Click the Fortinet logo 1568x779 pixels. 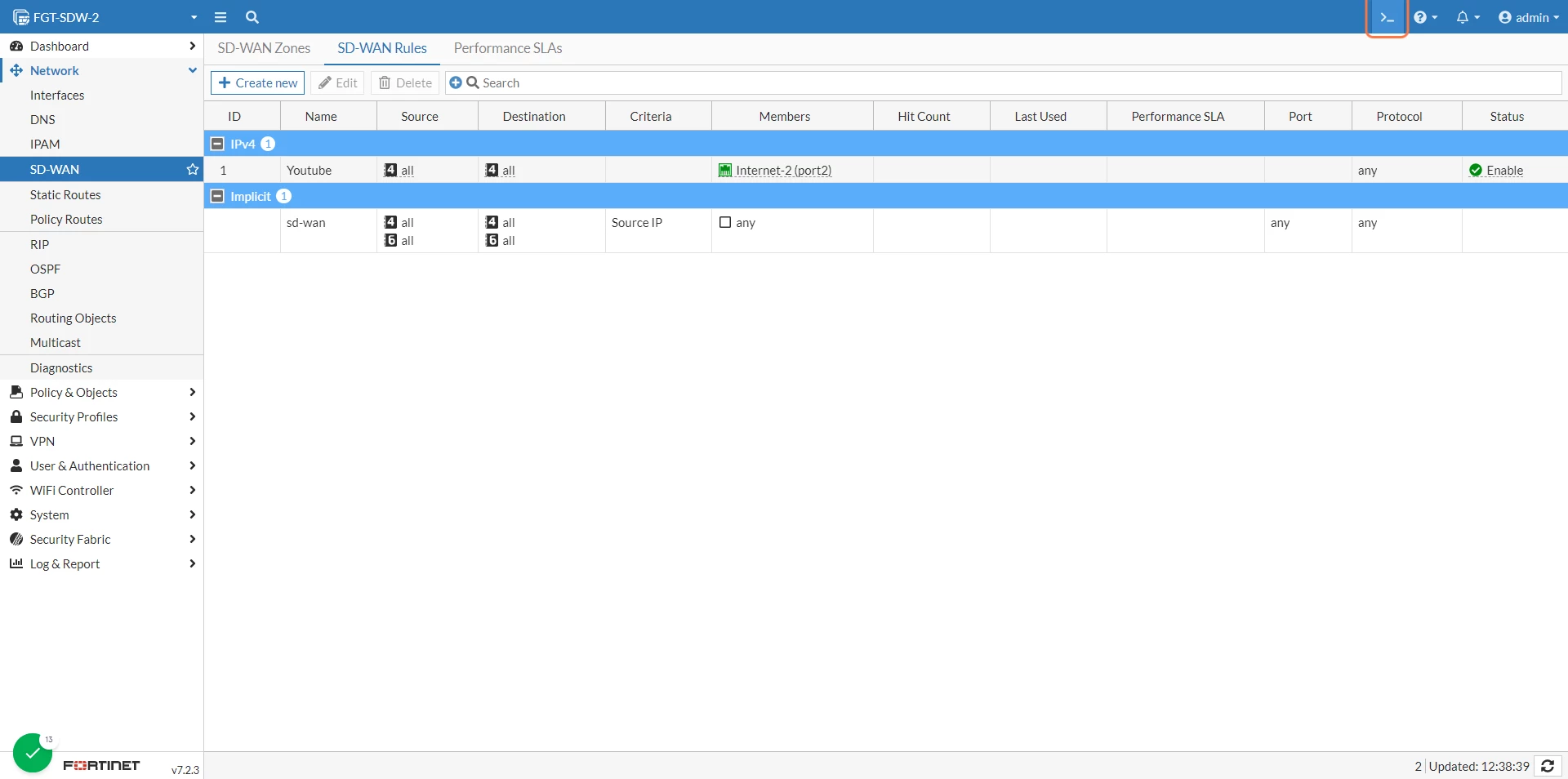pos(102,766)
